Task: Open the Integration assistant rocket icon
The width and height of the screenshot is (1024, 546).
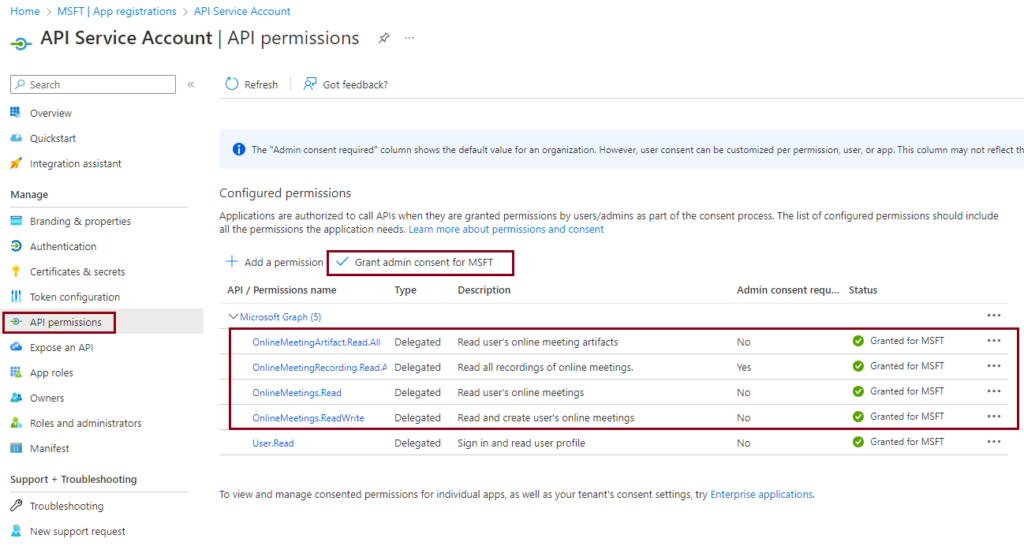Action: tap(16, 163)
